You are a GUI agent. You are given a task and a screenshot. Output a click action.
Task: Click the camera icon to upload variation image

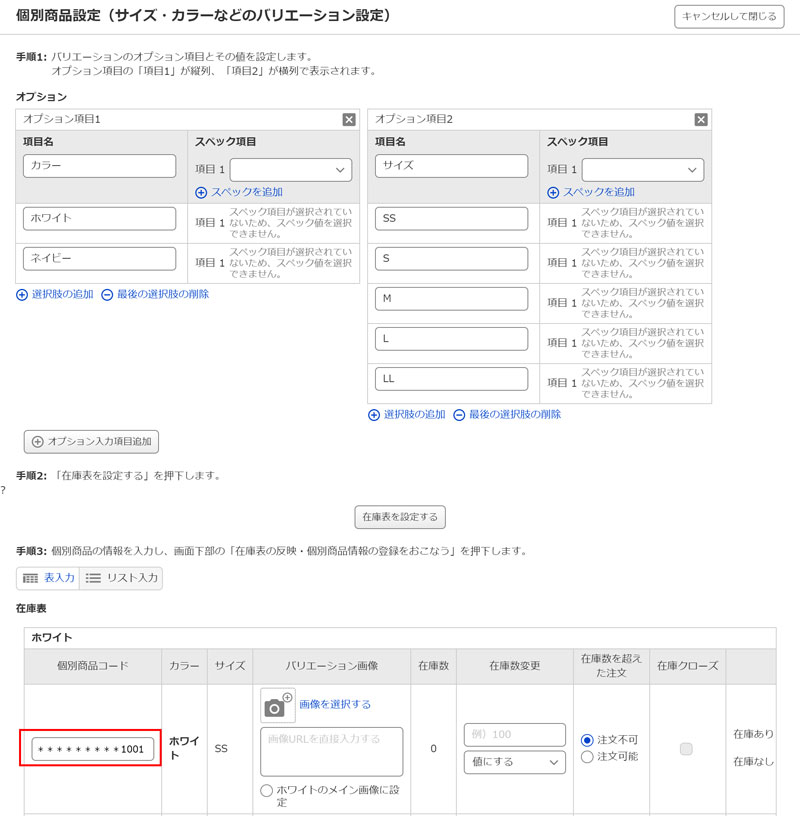point(277,705)
